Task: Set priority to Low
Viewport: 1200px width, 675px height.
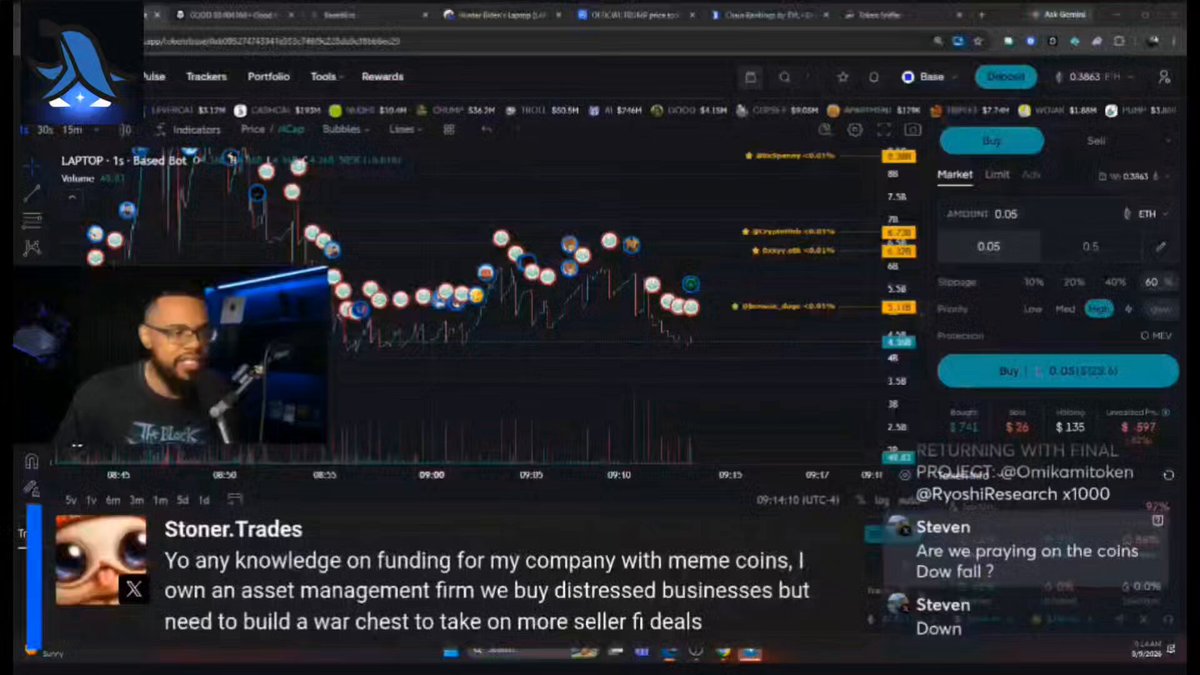Action: (1033, 310)
